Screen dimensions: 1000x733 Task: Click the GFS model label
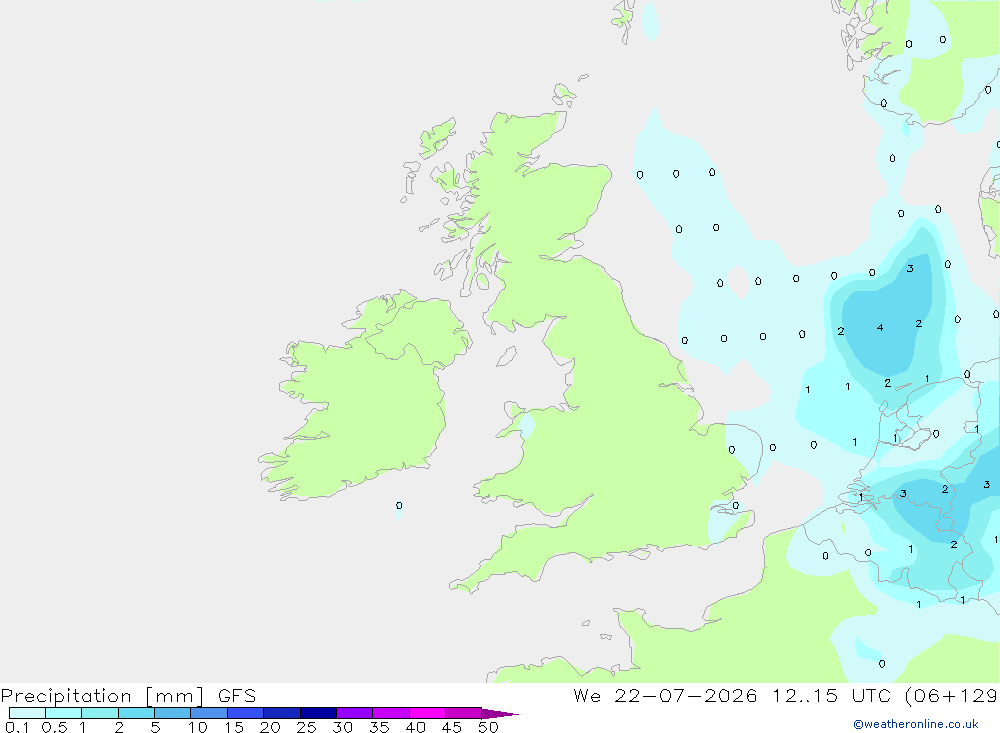click(237, 695)
